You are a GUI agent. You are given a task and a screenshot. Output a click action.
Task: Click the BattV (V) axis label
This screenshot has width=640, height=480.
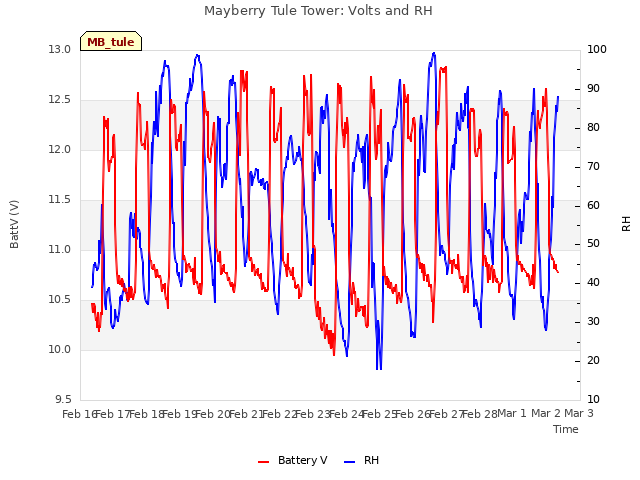coord(14,224)
